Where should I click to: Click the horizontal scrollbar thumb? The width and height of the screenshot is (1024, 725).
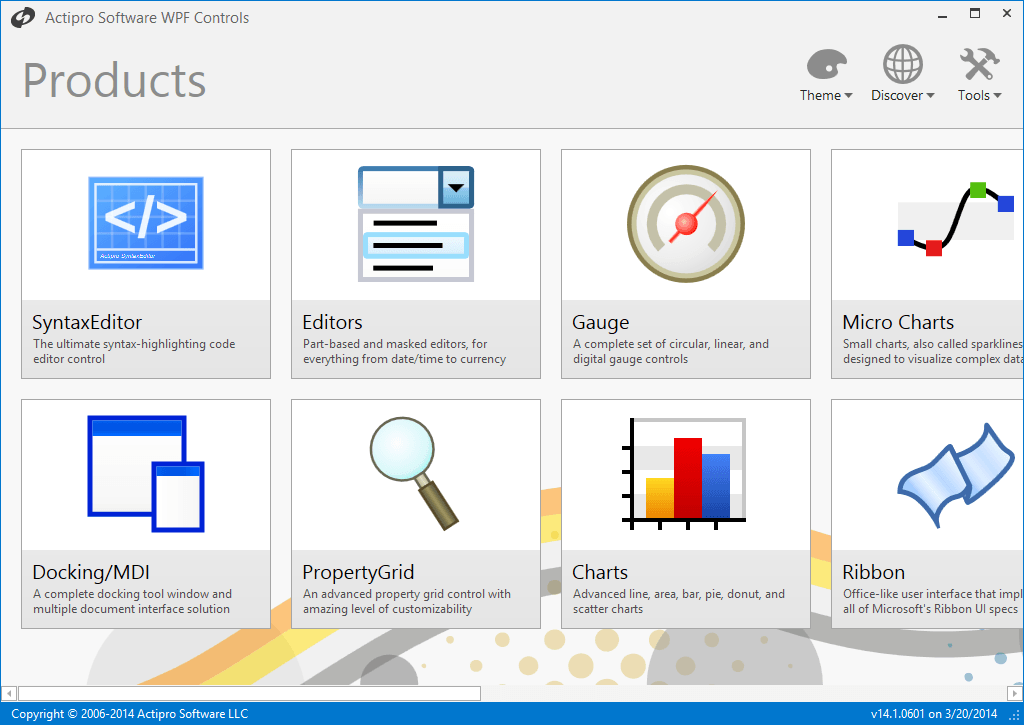coord(249,693)
